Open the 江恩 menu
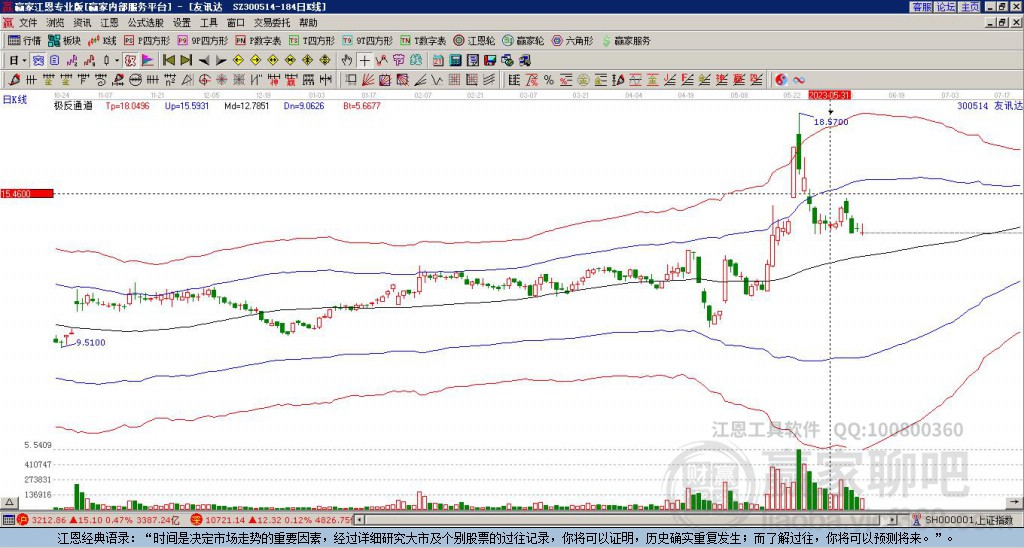1024x548 pixels. point(109,23)
